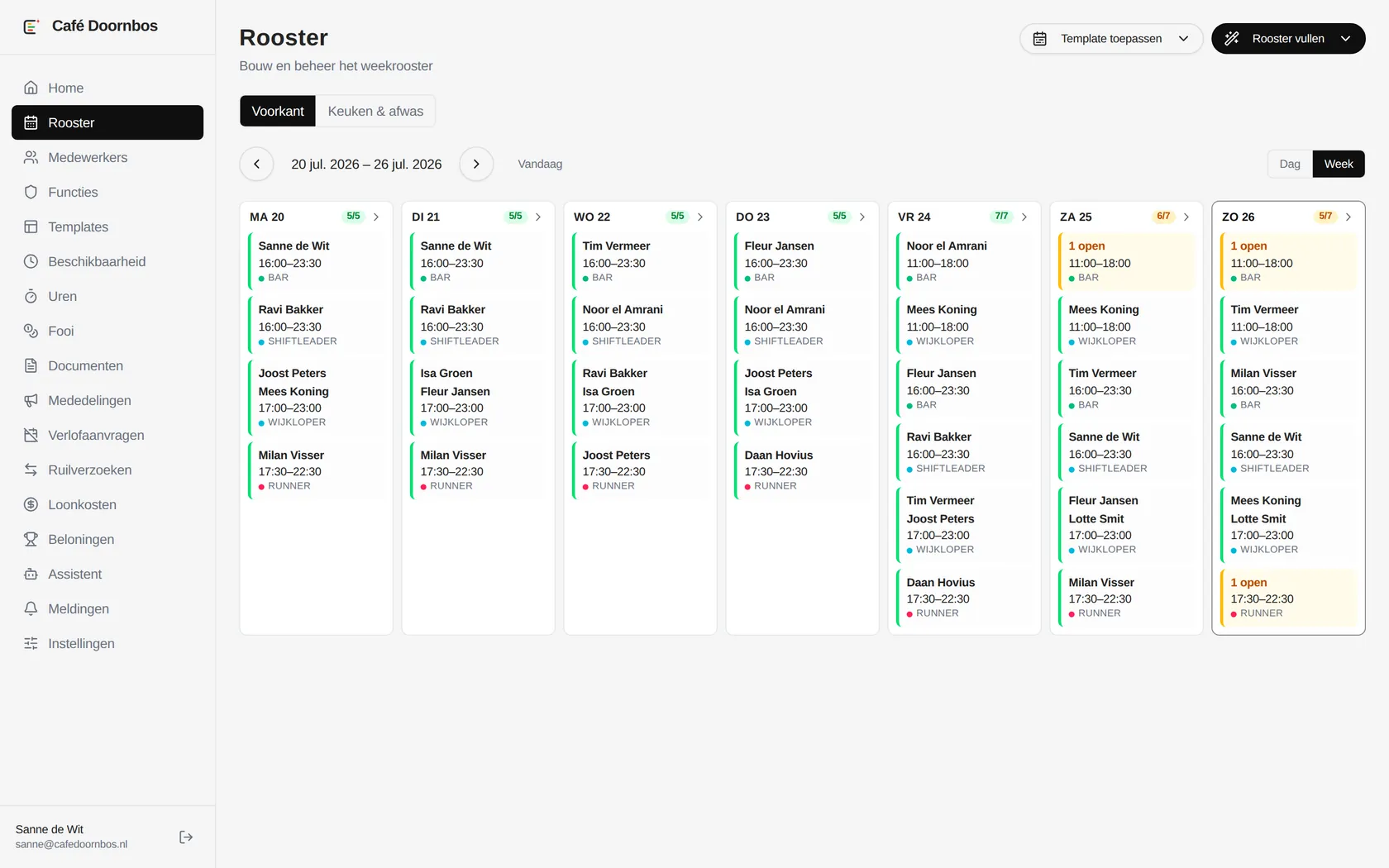
Task: Open Isa Groen WIJKLOPER shift on DI 21
Action: coord(478,398)
